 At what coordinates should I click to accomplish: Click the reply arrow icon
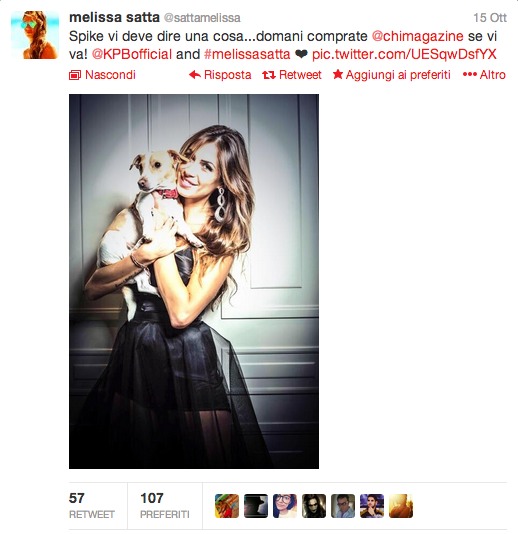(195, 75)
